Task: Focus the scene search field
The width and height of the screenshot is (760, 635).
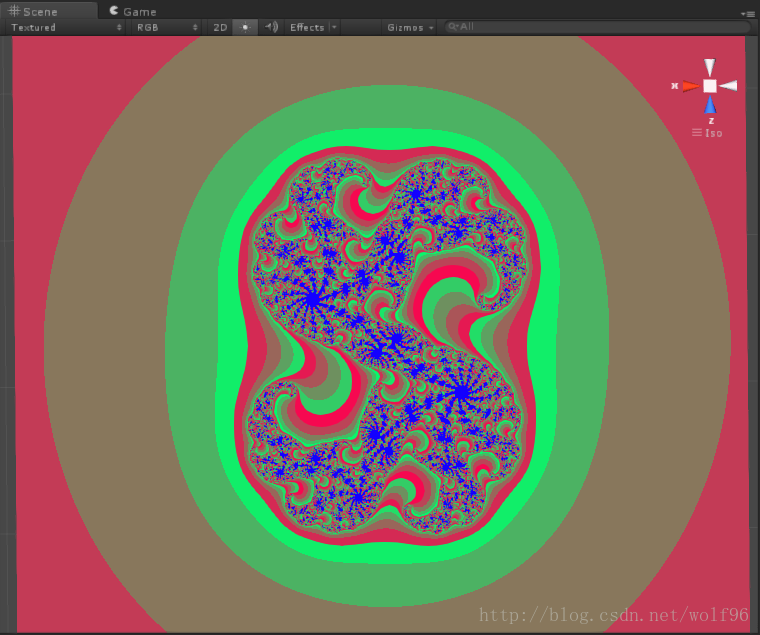Action: (x=597, y=27)
